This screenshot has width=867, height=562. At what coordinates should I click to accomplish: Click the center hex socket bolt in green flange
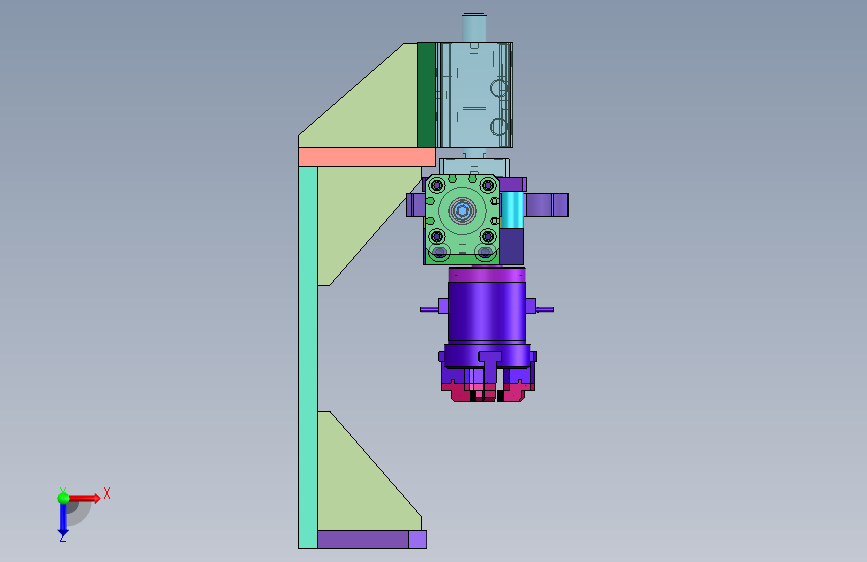click(x=462, y=210)
